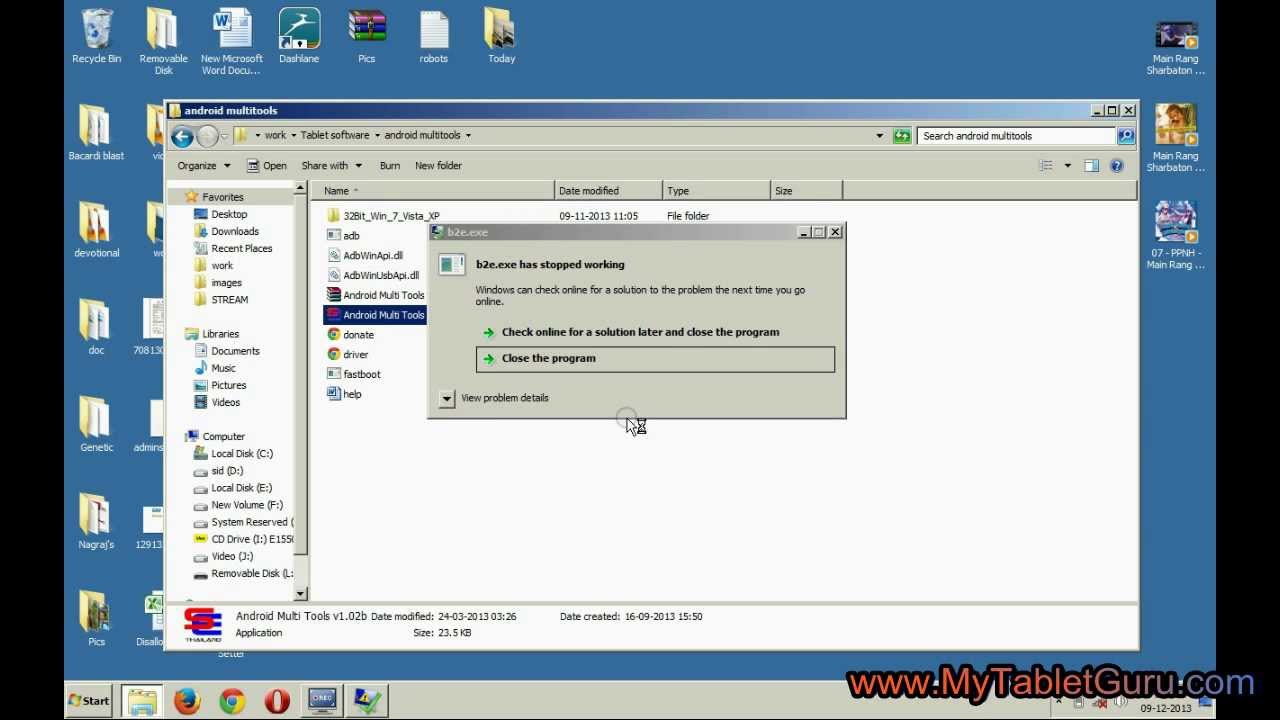
Task: Open the Pics archive on desktop top row
Action: click(367, 37)
